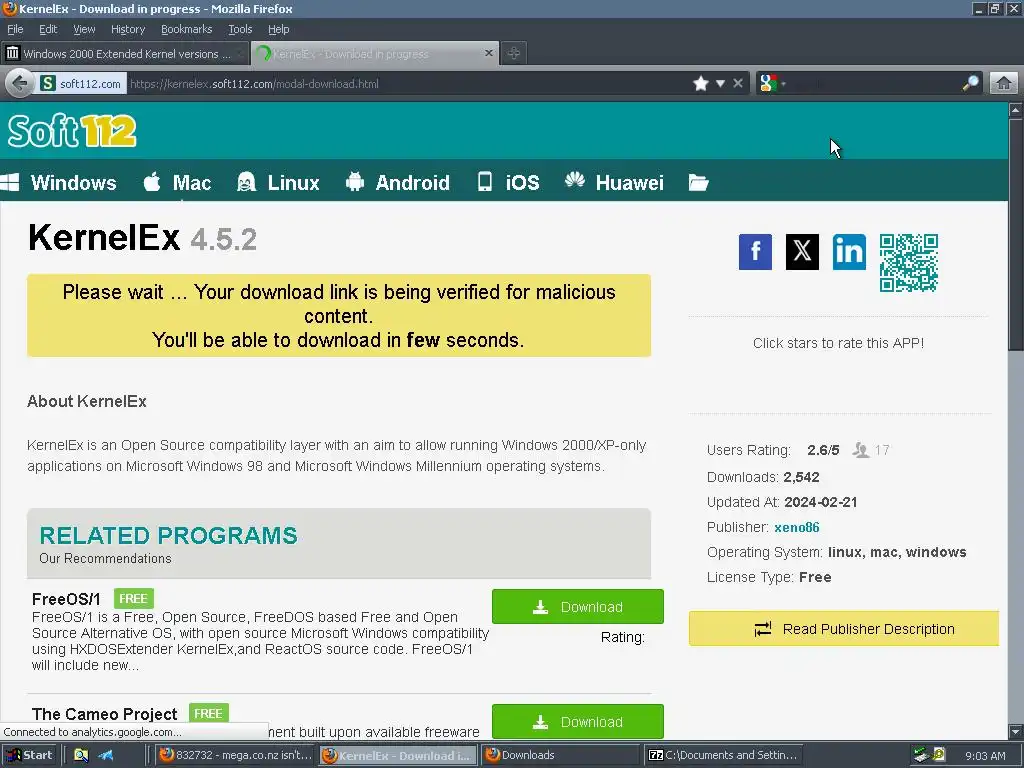Click the RELATED PROGRAMS heading
The height and width of the screenshot is (768, 1024).
click(x=168, y=536)
